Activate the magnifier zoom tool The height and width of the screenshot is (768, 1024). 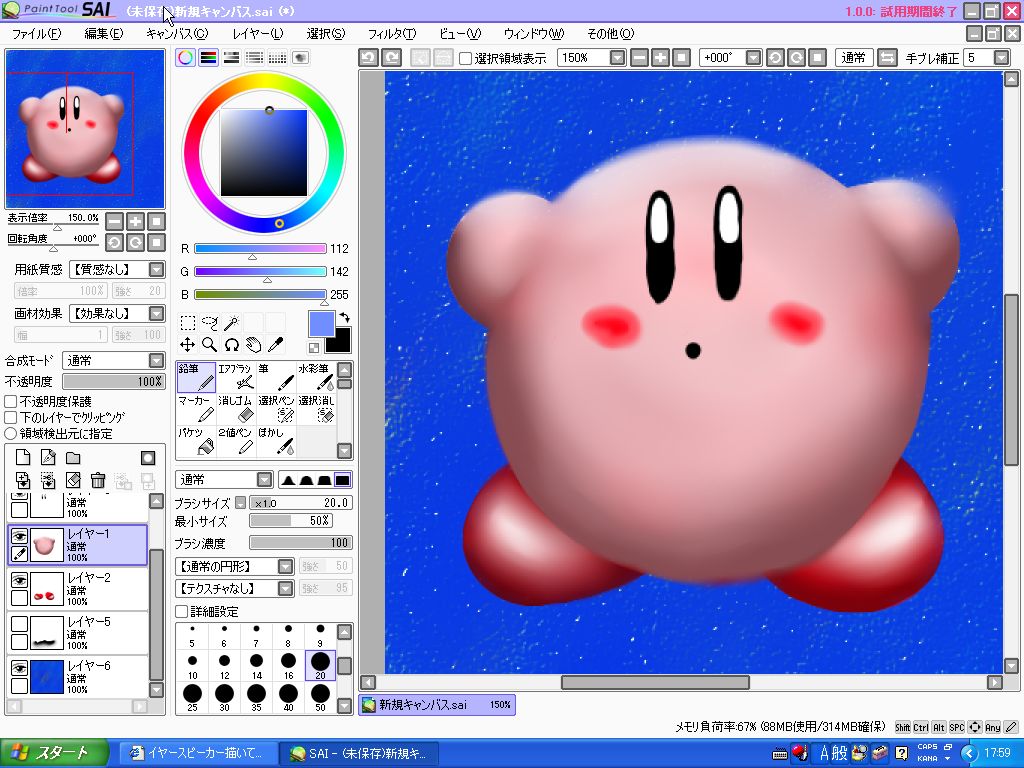click(210, 345)
